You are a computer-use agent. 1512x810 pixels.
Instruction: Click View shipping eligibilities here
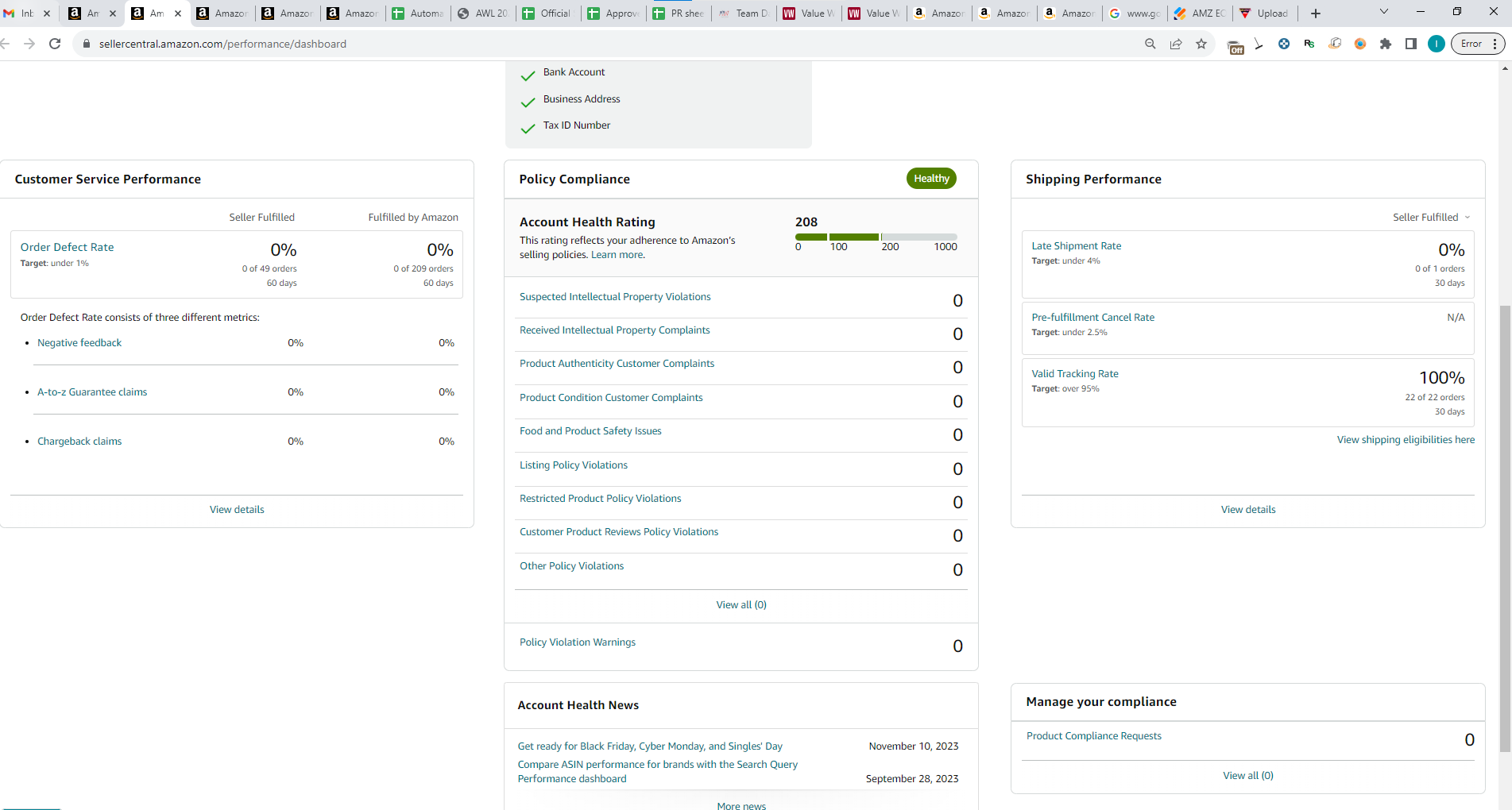coord(1406,440)
